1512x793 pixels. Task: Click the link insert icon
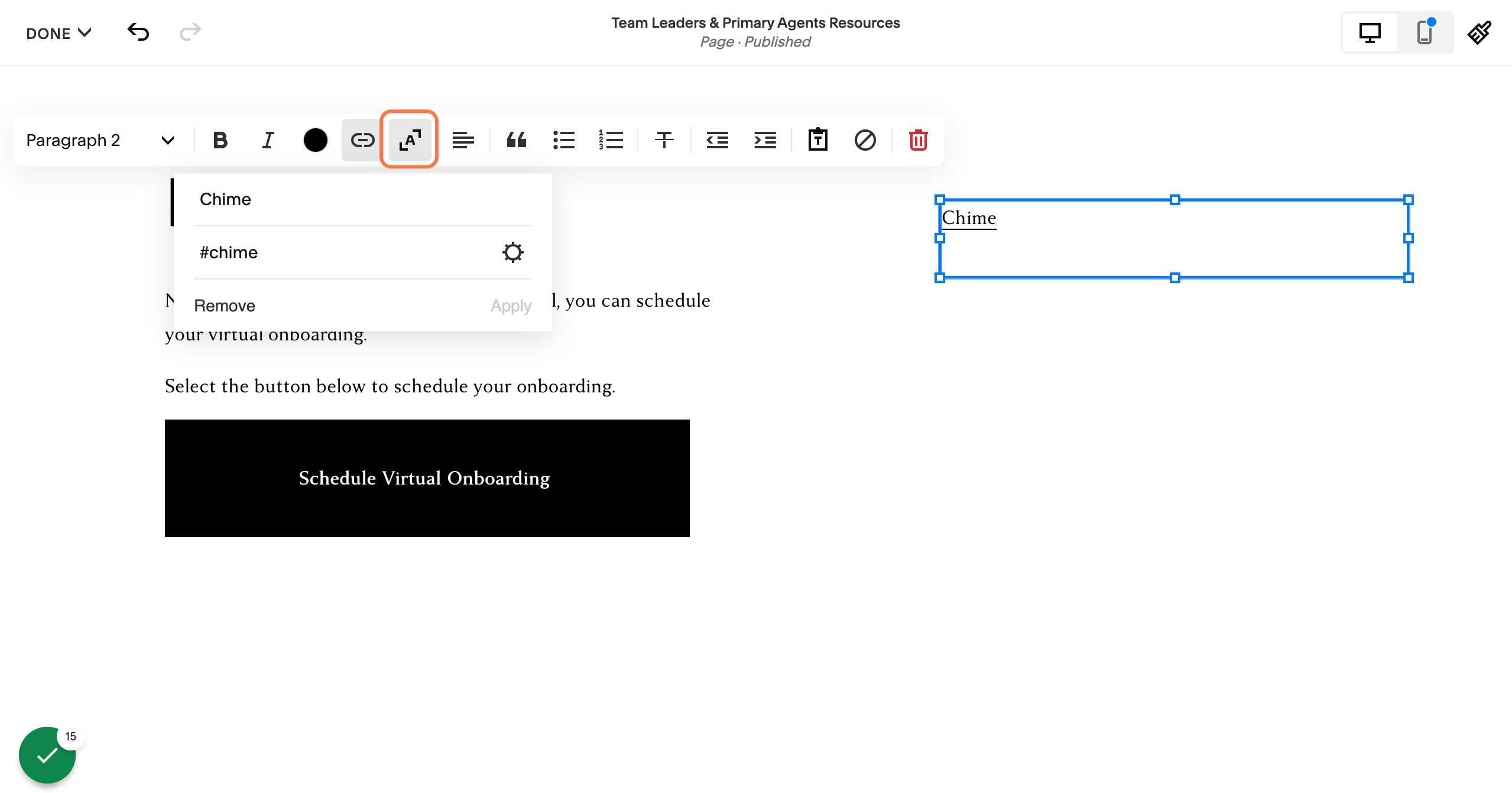click(362, 140)
